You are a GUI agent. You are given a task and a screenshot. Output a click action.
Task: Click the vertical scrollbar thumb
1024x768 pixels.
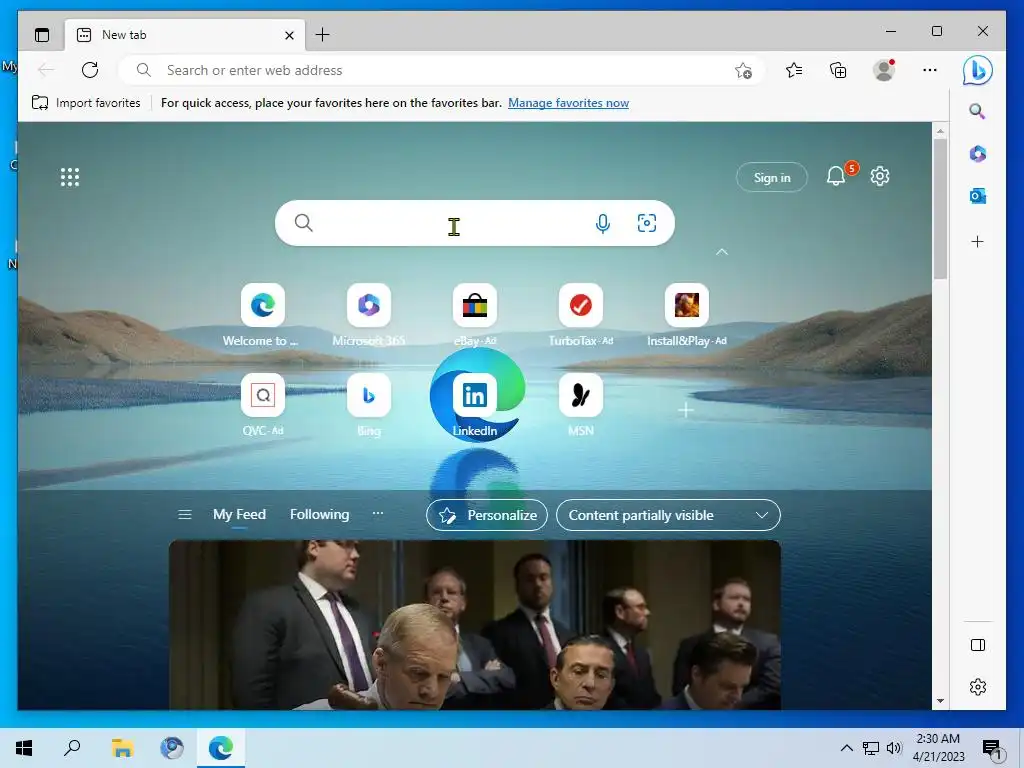940,209
